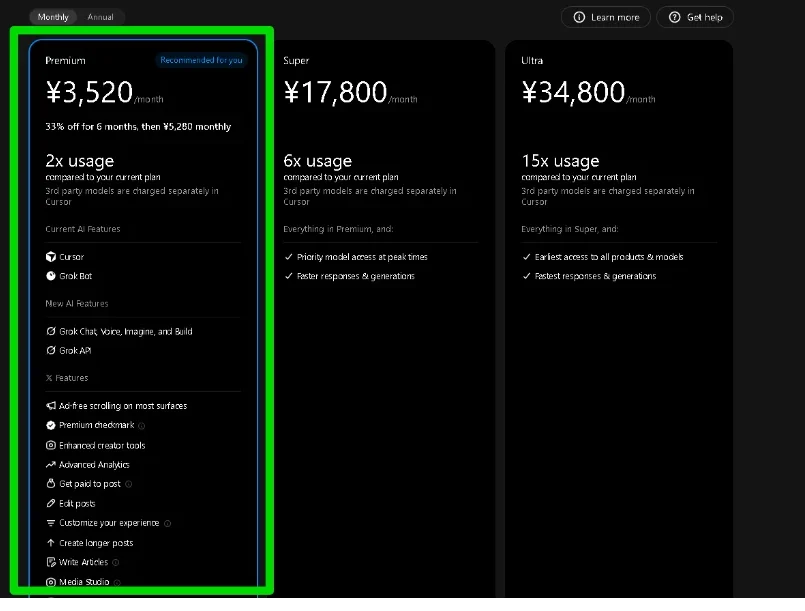Image resolution: width=805 pixels, height=611 pixels.
Task: Click 'Priority model access at peak times'
Action: click(x=362, y=257)
